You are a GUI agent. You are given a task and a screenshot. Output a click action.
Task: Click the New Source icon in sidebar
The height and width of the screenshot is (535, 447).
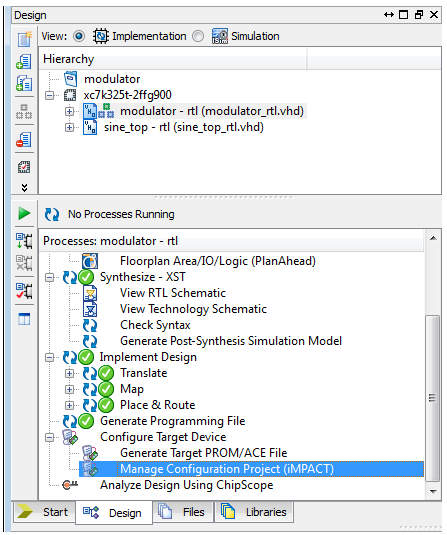pos(24,38)
